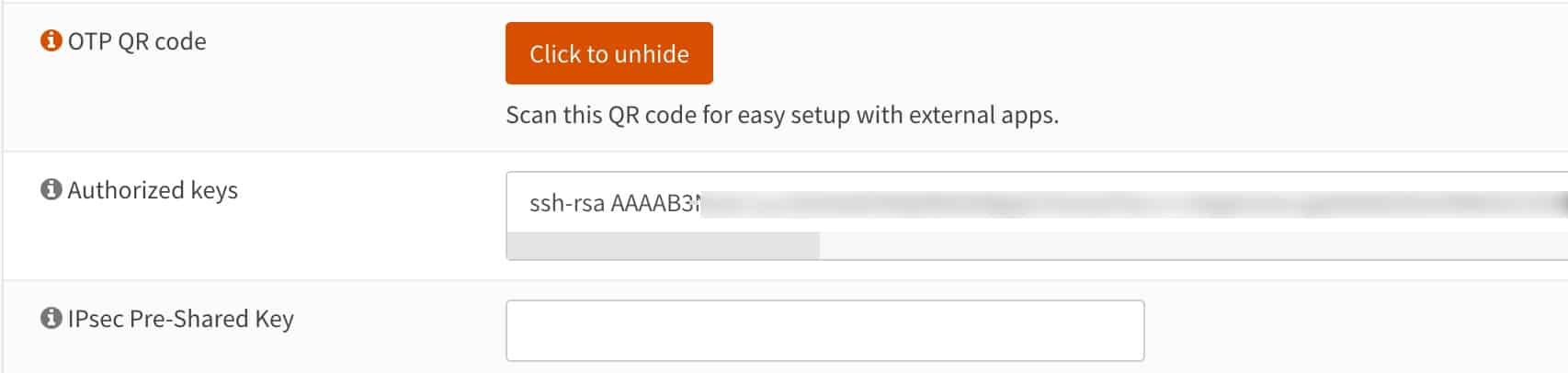Click the word Pre-Shared in IPsec label
The image size is (1568, 373).
click(x=189, y=319)
